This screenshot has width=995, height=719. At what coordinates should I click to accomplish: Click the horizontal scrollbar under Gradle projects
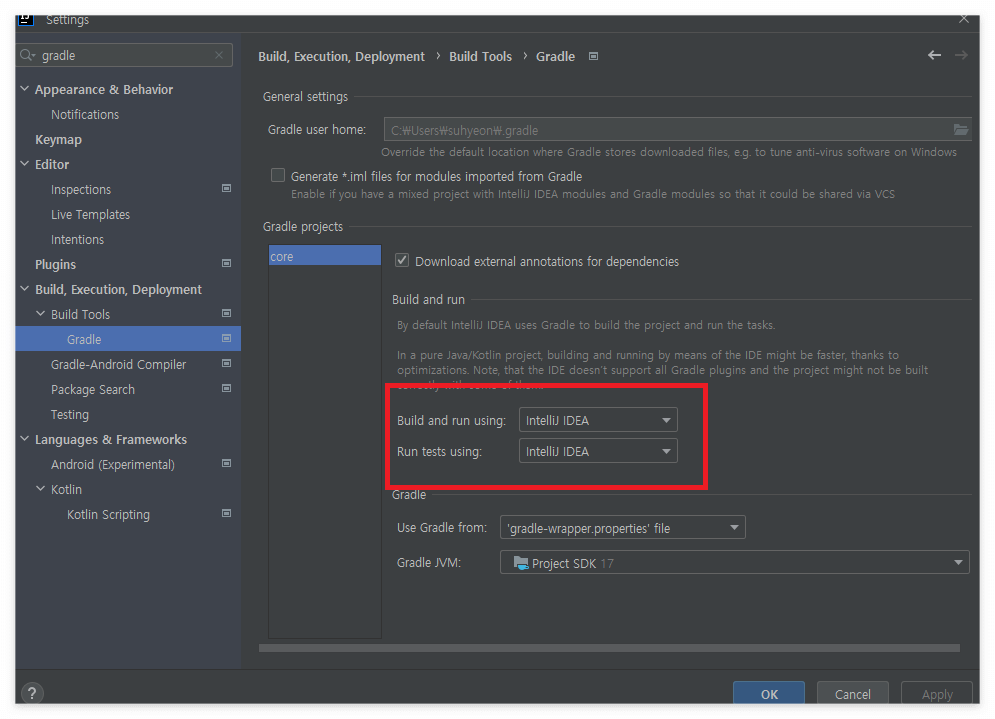point(609,649)
